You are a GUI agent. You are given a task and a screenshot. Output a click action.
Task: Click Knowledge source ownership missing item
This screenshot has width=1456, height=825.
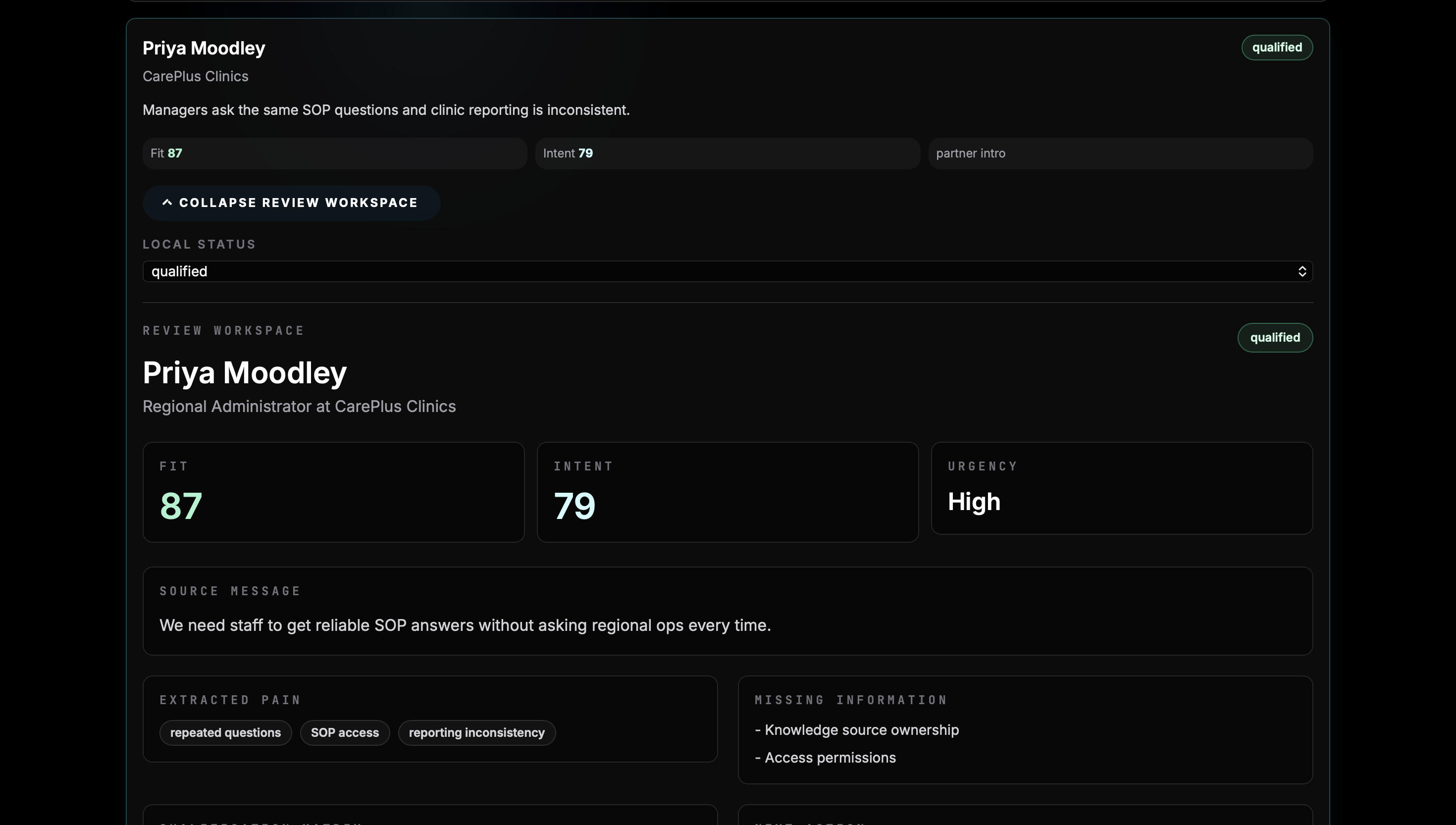point(857,730)
